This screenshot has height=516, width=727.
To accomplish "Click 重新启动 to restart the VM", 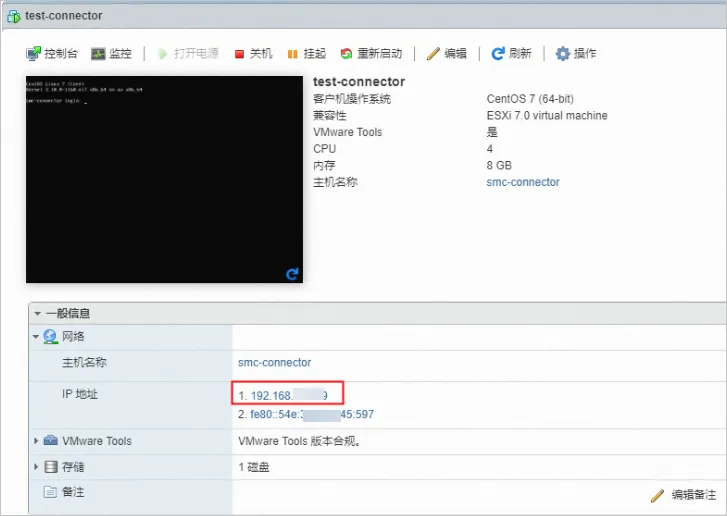I will [371, 54].
